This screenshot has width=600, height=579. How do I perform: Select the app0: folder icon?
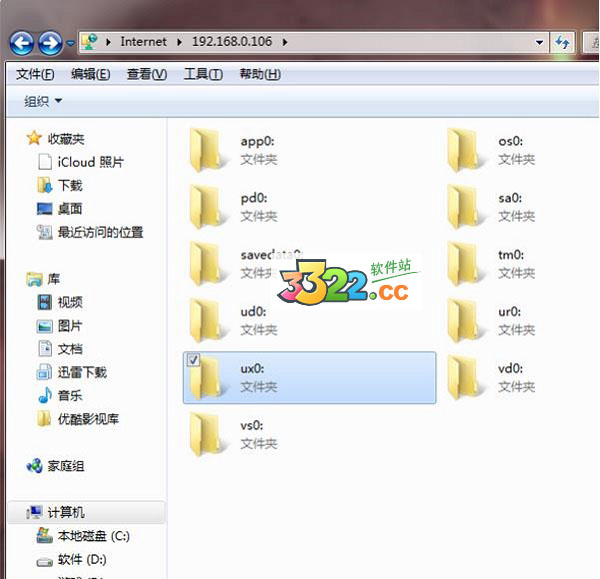click(207, 150)
